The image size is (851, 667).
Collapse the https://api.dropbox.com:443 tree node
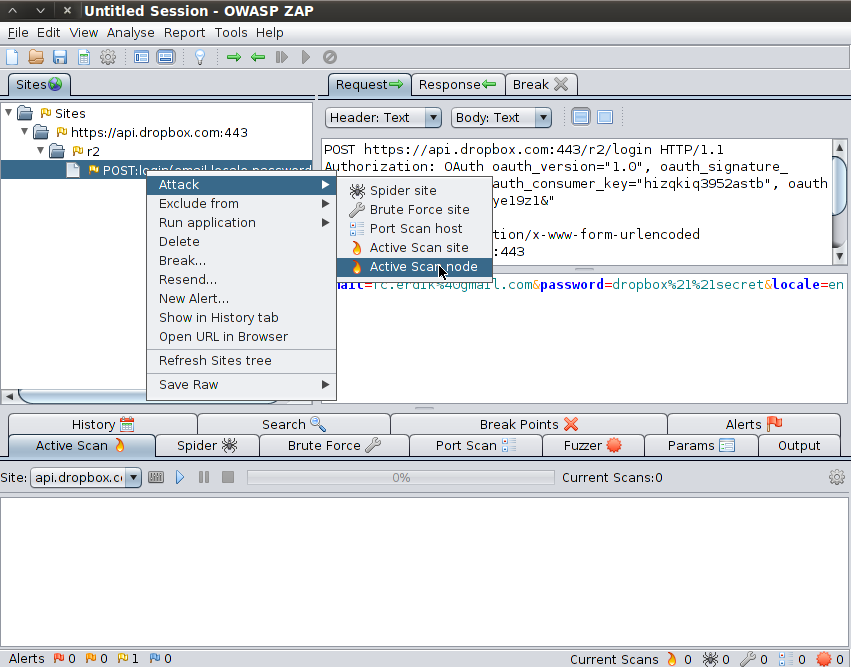click(x=24, y=132)
